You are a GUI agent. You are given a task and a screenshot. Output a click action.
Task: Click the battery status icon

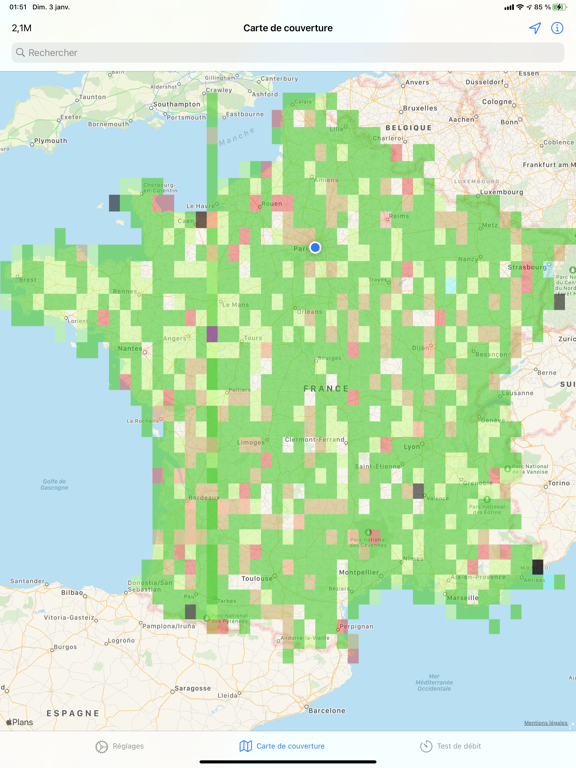coord(559,7)
